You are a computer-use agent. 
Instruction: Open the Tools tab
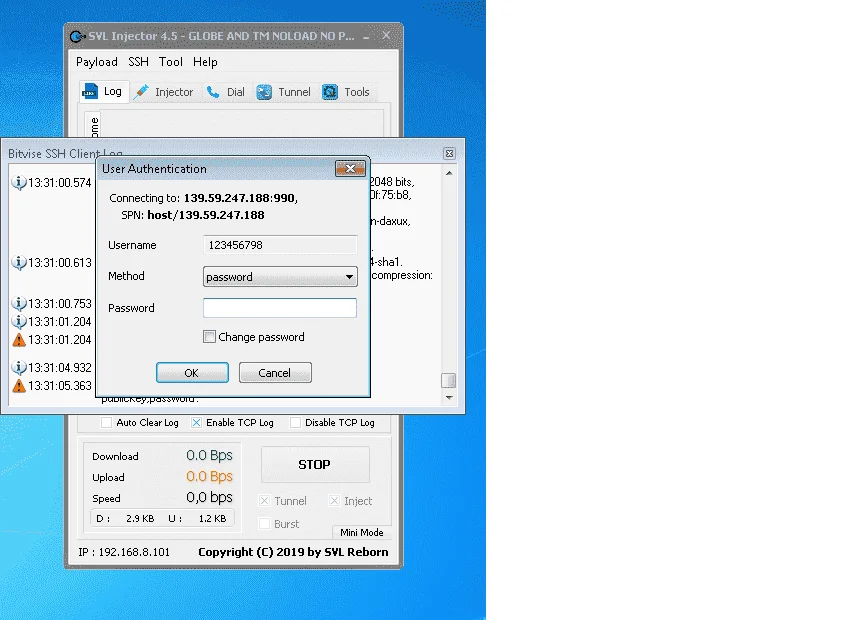click(x=347, y=92)
